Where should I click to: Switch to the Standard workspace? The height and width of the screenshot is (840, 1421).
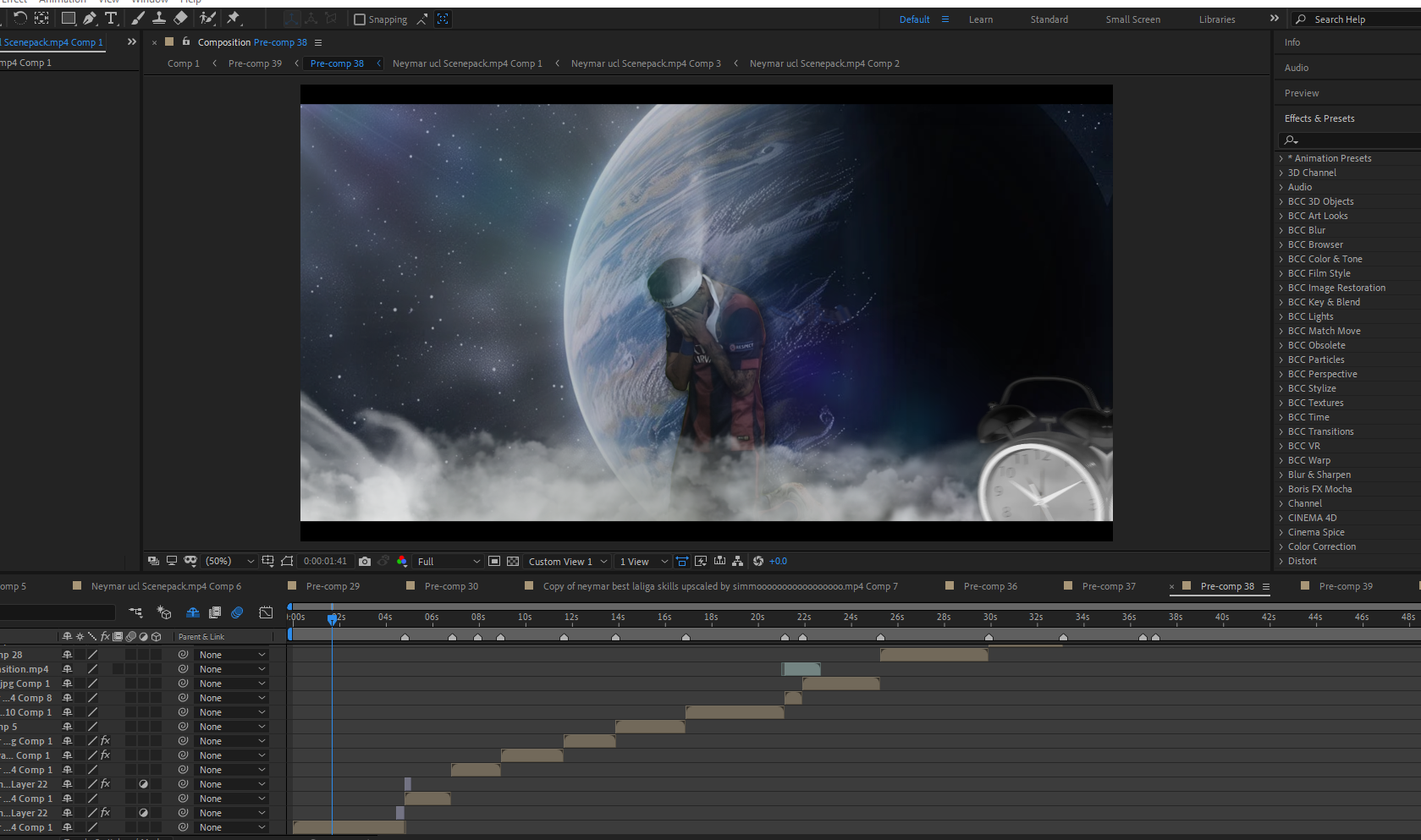tap(1049, 19)
